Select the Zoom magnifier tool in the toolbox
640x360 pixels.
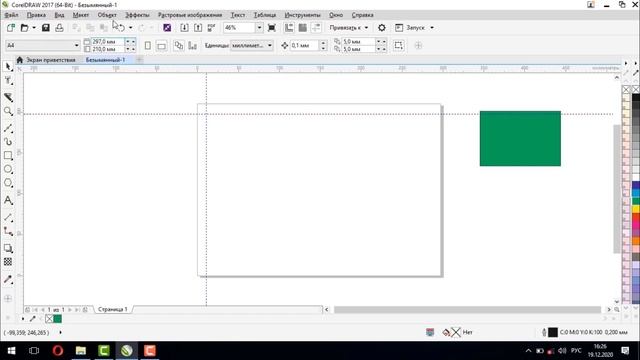[x=8, y=111]
